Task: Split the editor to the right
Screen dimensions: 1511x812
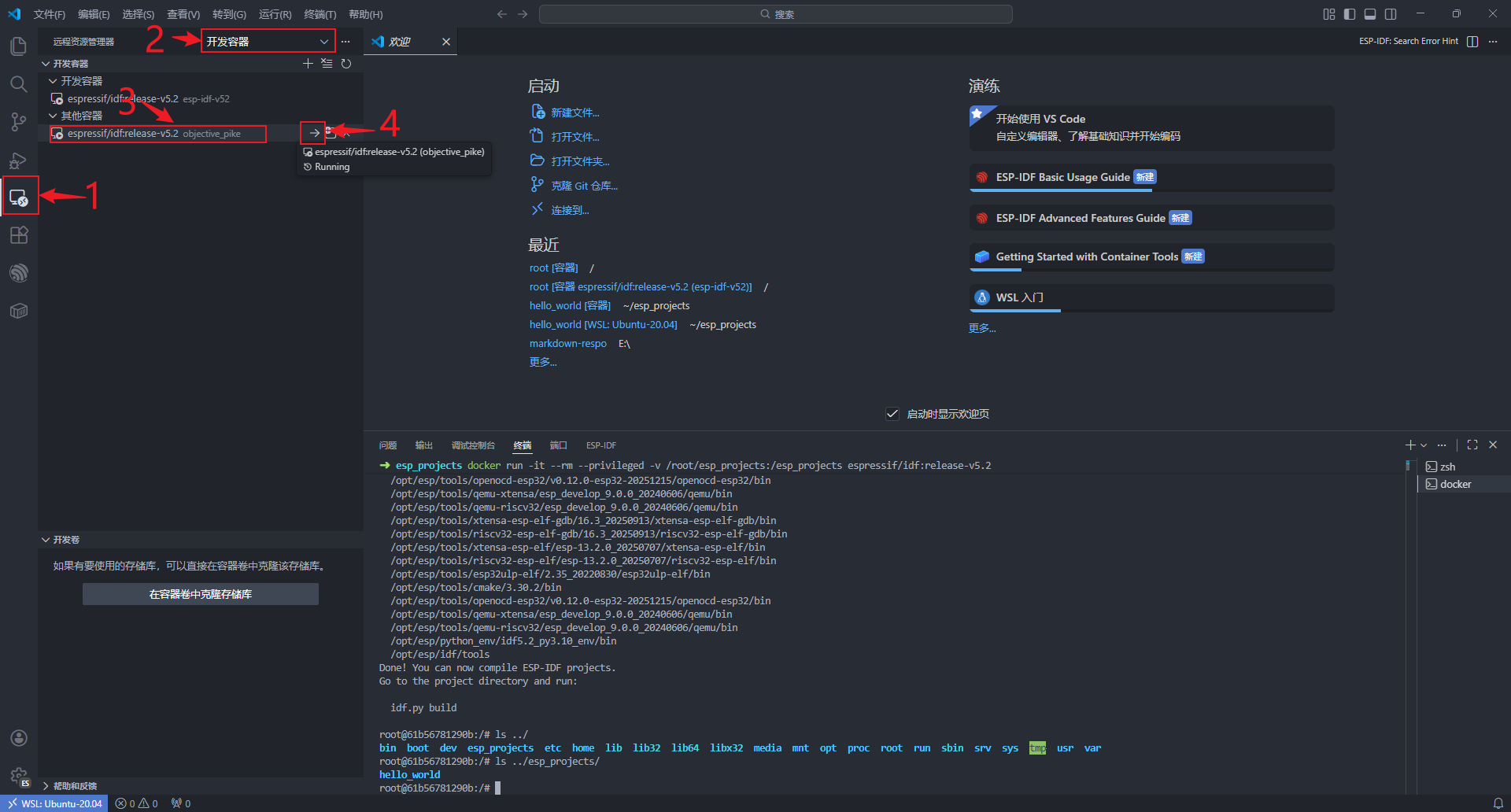Action: (1472, 42)
